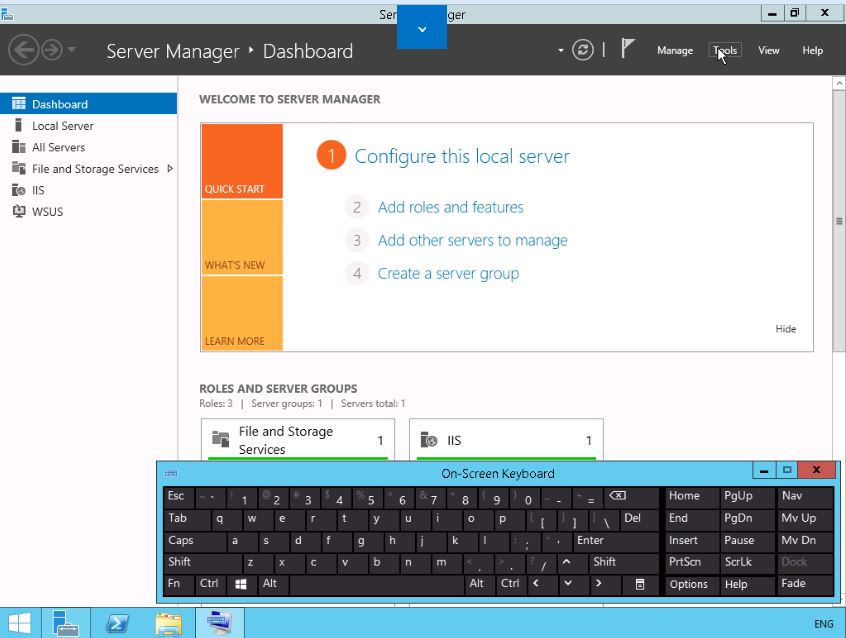Open File and Storage Services role tile
Screen dimensions: 846x638
pyautogui.click(x=298, y=439)
